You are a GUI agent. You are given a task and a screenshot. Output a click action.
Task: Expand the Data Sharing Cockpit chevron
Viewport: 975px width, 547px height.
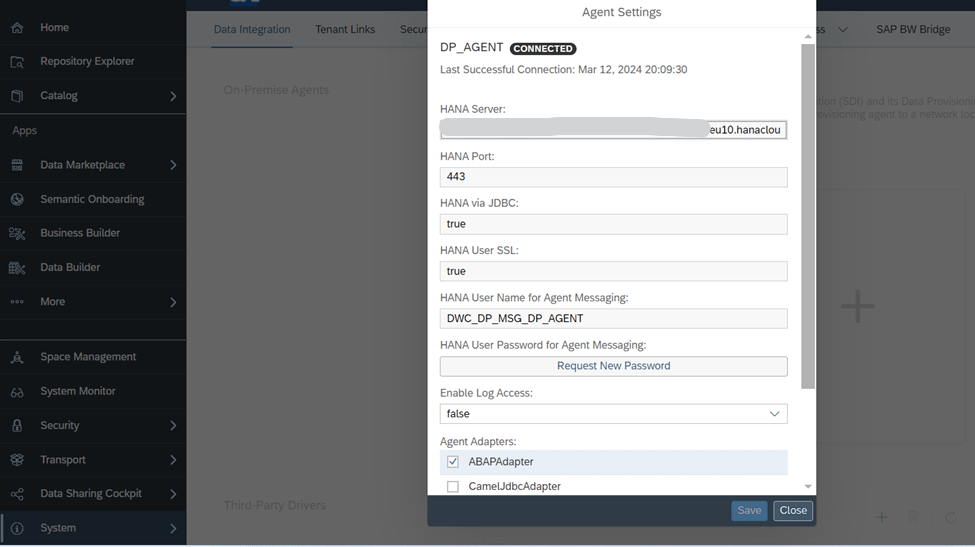[x=173, y=494]
